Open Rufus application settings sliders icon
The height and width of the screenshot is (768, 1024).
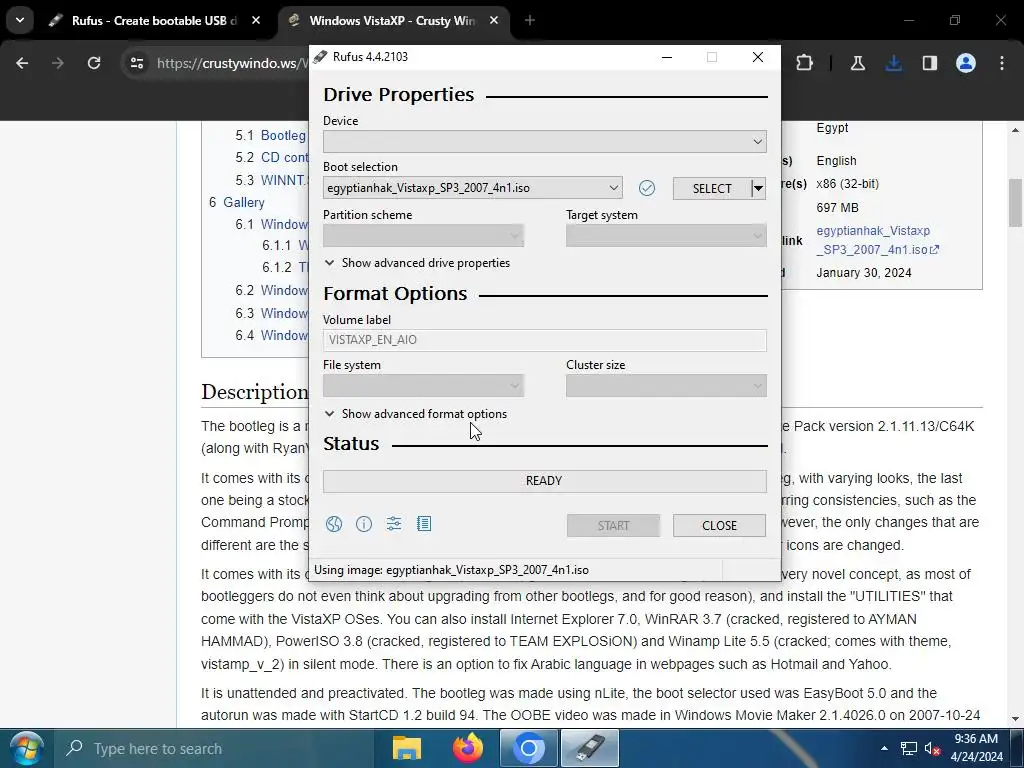click(394, 524)
